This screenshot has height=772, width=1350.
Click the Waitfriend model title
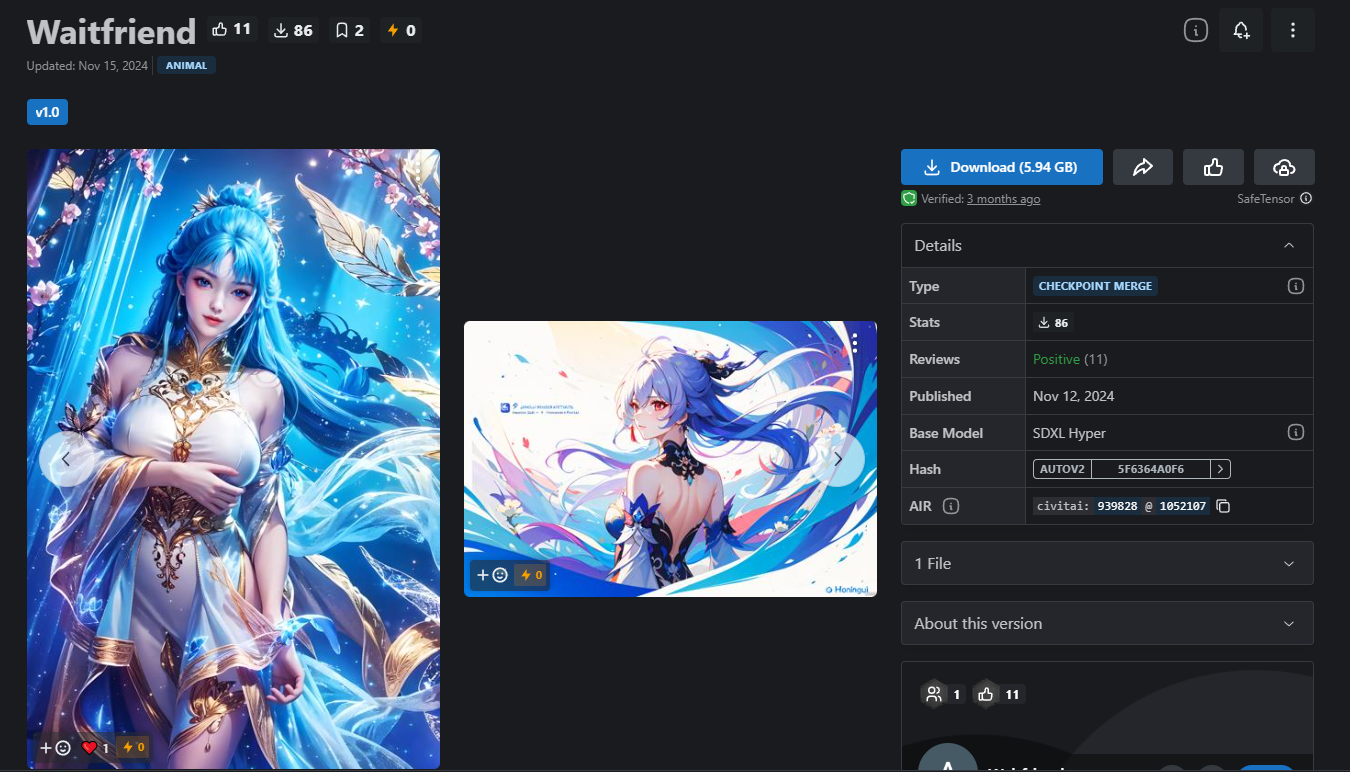pos(111,32)
